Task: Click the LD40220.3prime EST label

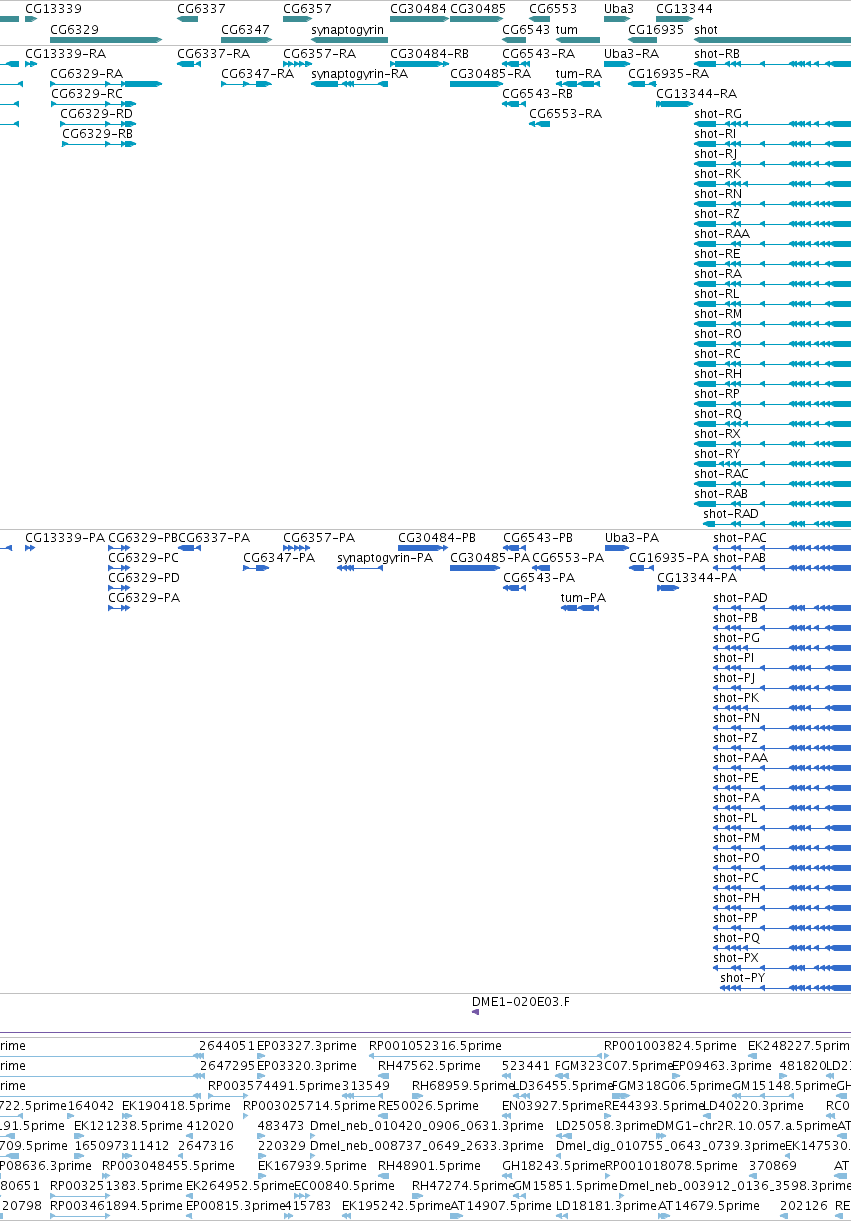Action: tap(753, 1106)
